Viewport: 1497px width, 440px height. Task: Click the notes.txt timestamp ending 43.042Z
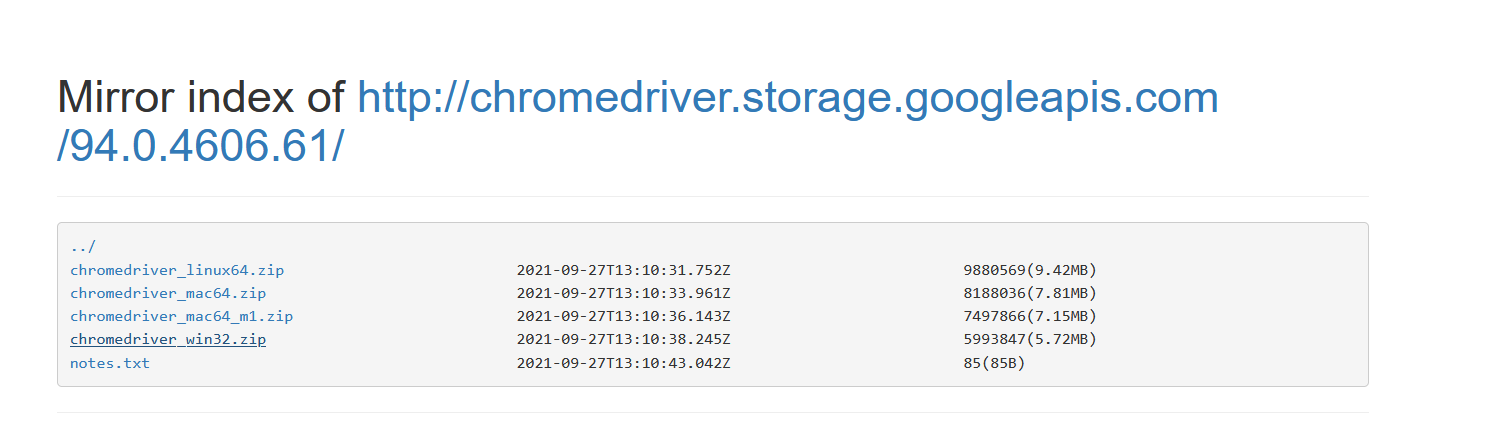pyautogui.click(x=623, y=363)
